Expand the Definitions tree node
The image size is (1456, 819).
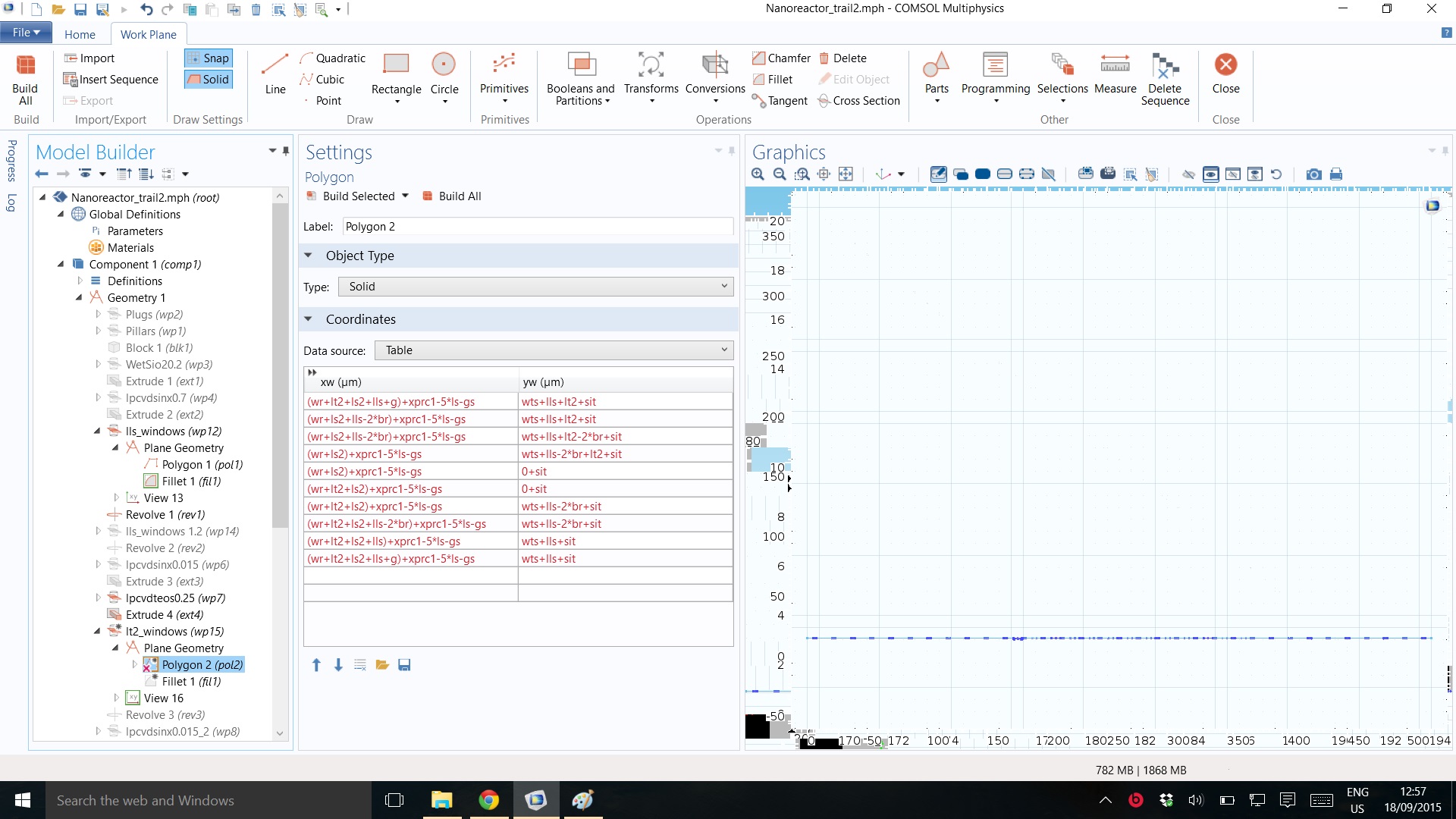point(80,281)
